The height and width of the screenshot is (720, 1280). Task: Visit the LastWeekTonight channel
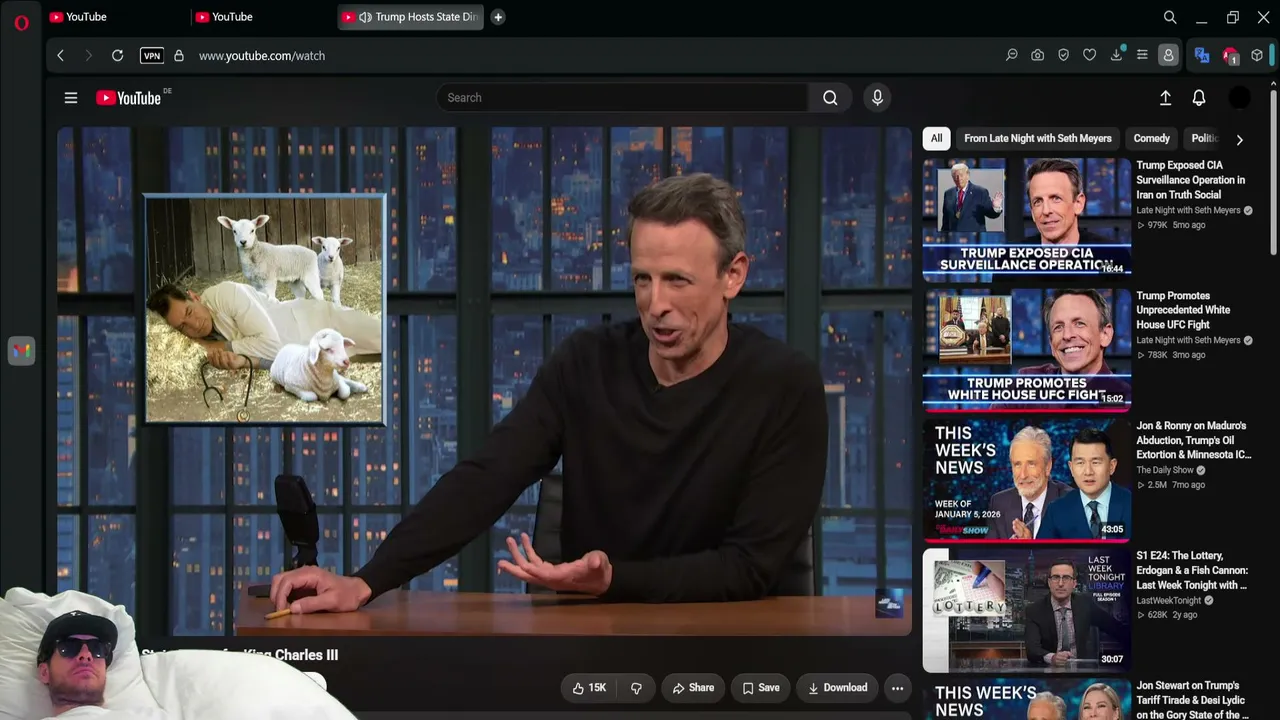tap(1169, 600)
